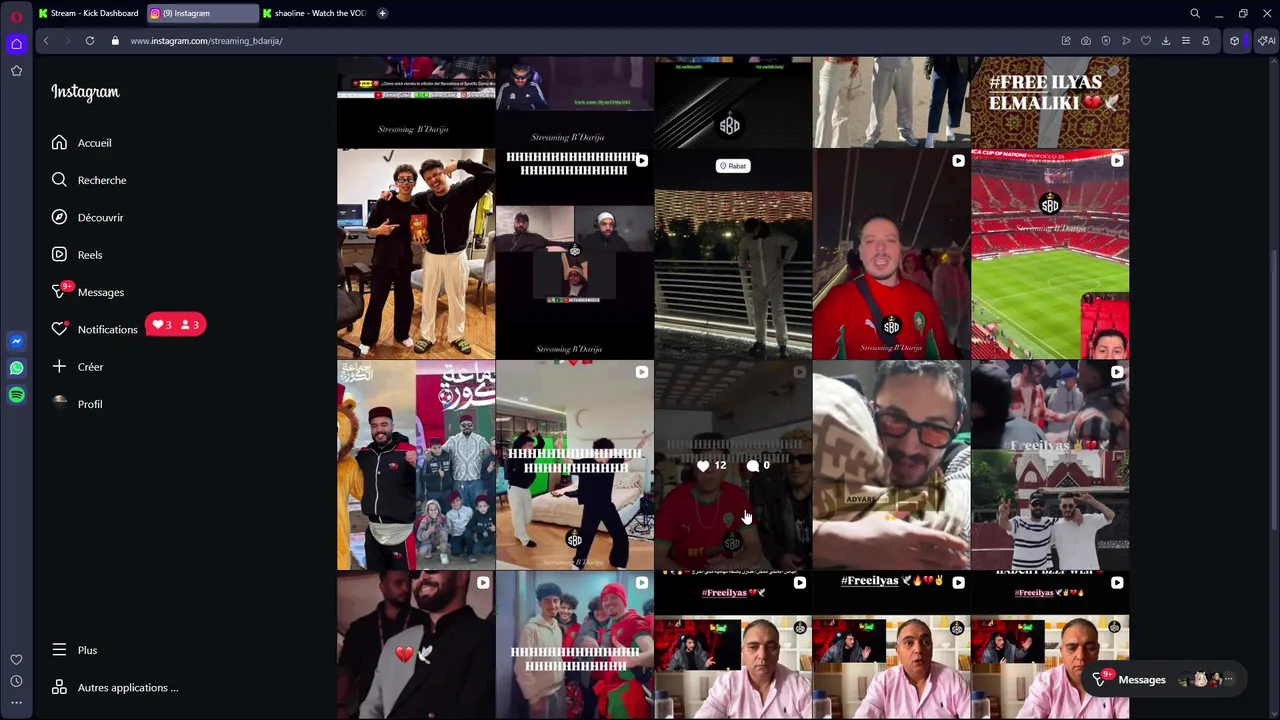Image resolution: width=1280 pixels, height=720 pixels.
Task: Click the Créer plus icon
Action: point(59,367)
